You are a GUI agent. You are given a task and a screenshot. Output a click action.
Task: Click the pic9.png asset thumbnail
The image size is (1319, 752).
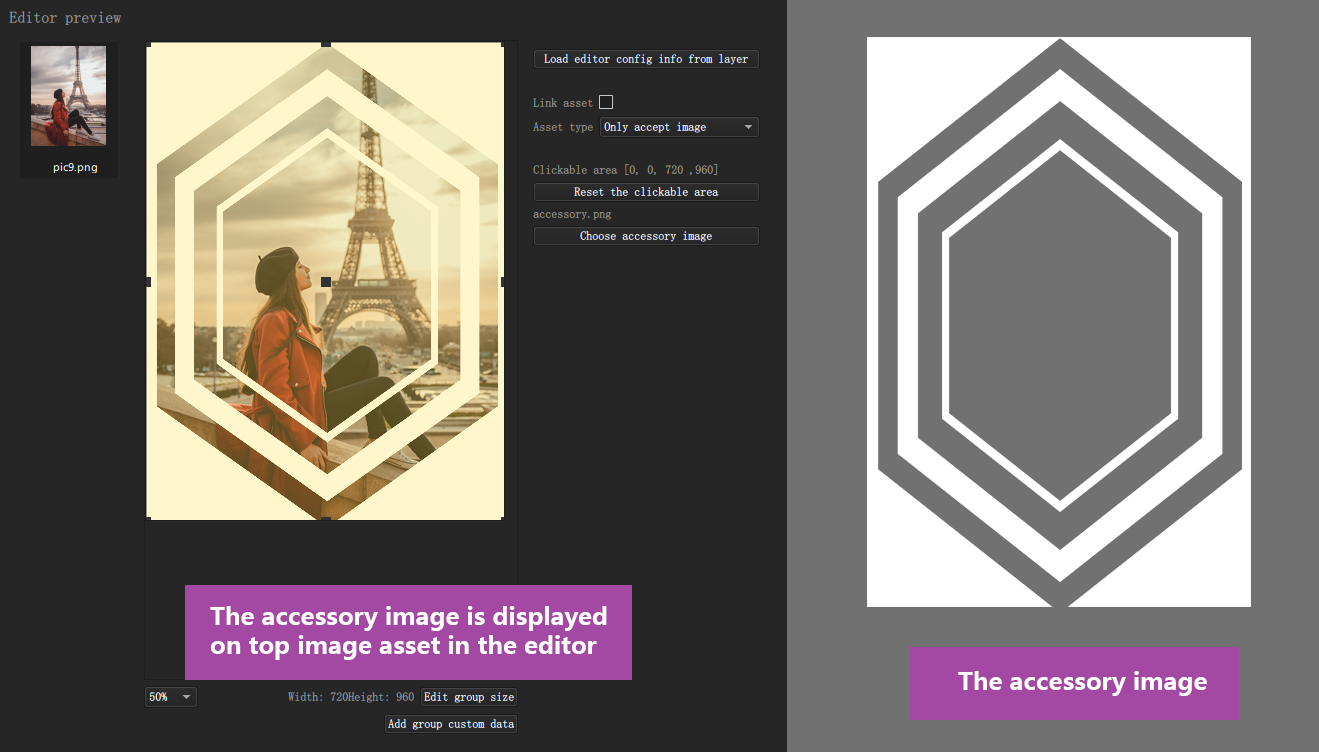pos(68,96)
